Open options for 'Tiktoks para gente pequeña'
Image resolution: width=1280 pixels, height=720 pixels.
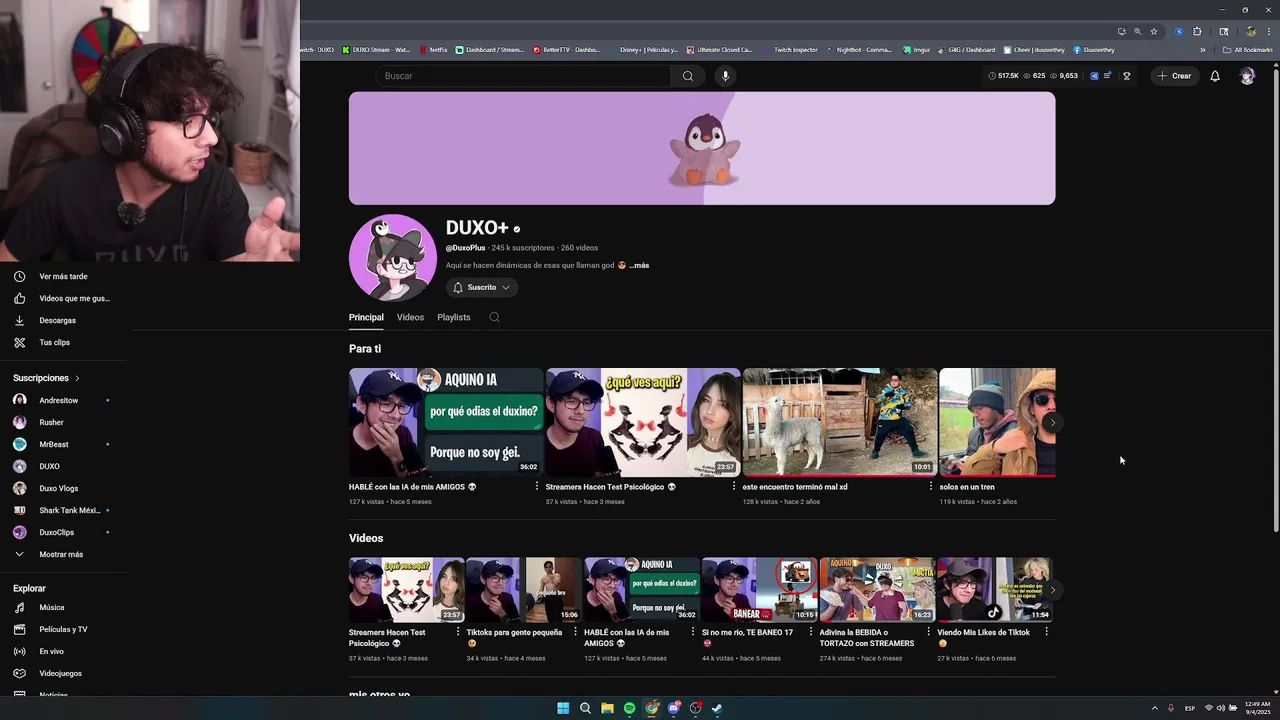[576, 632]
